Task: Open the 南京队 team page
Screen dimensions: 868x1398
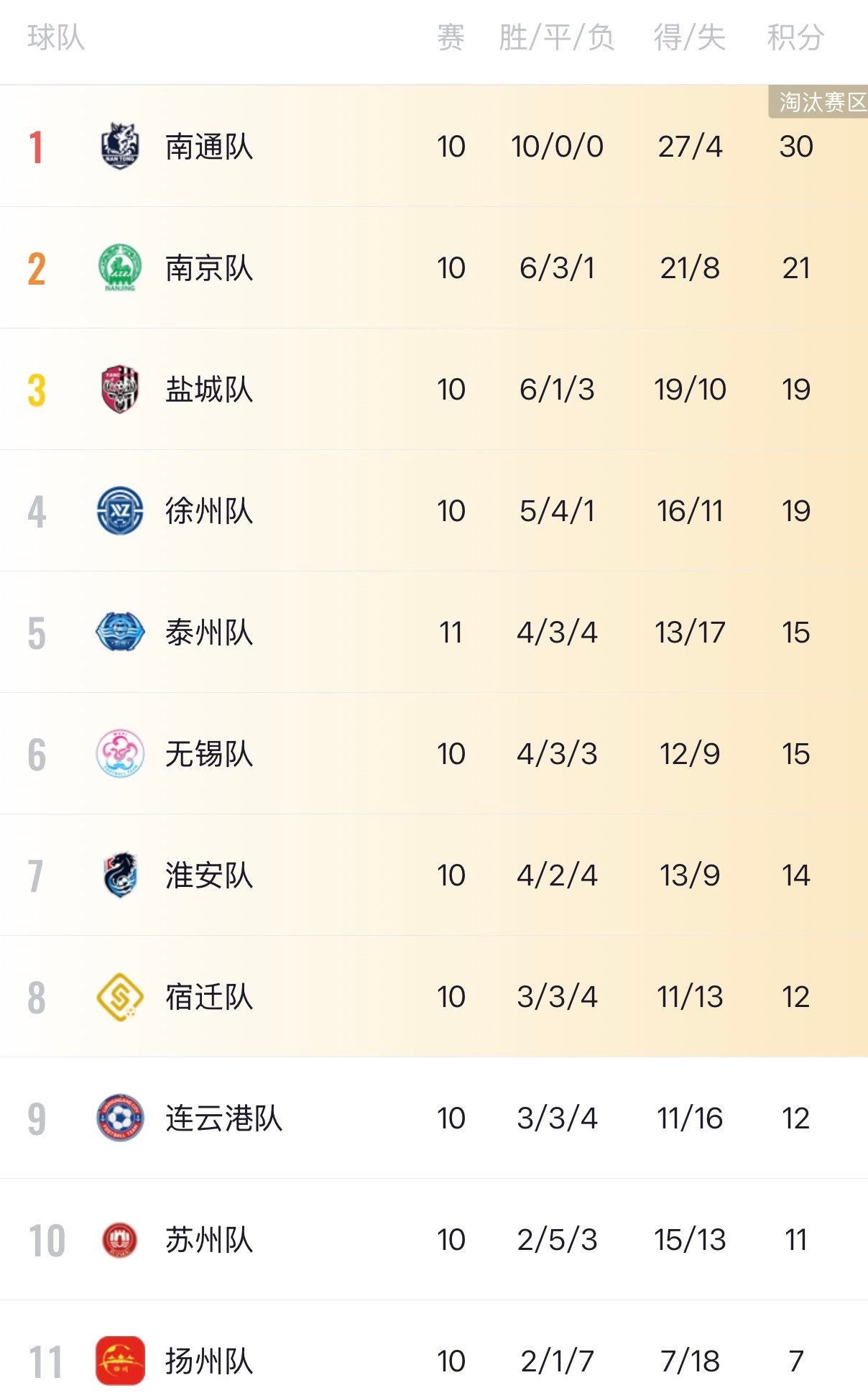Action: click(209, 268)
